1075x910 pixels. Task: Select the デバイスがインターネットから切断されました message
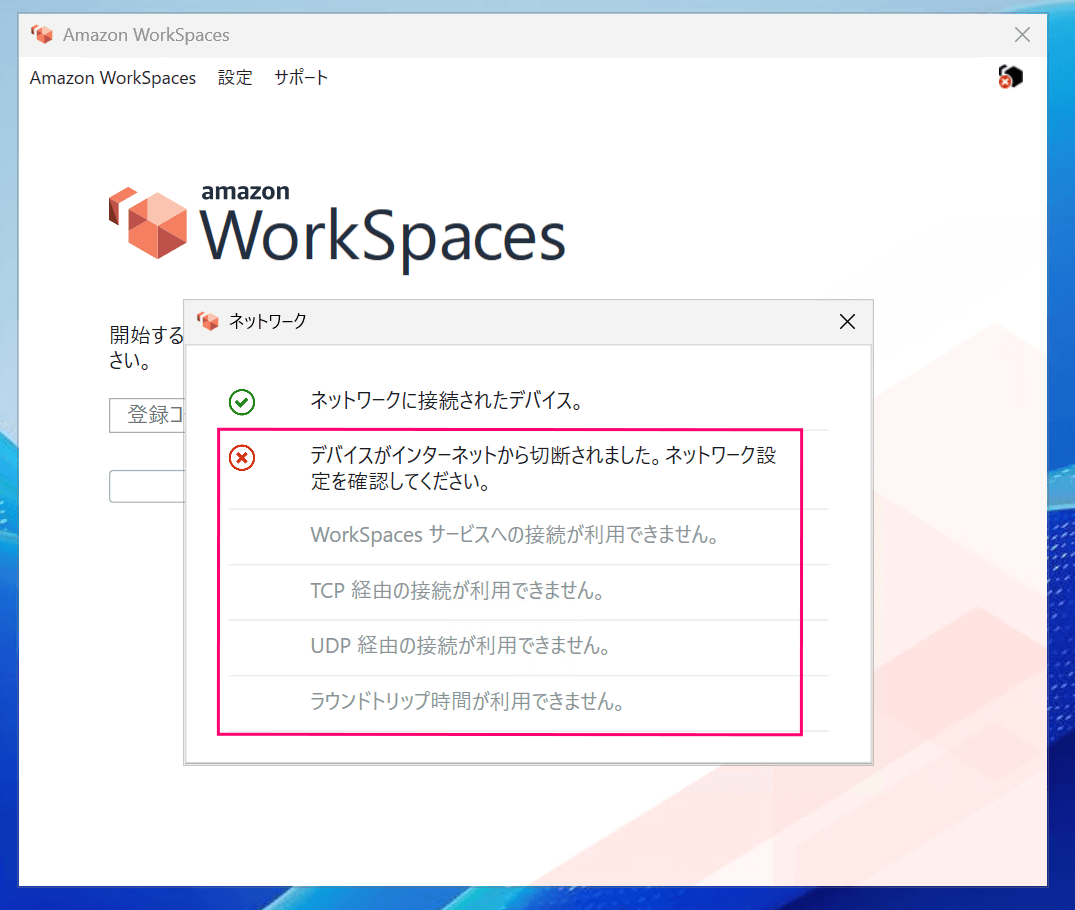pos(543,468)
